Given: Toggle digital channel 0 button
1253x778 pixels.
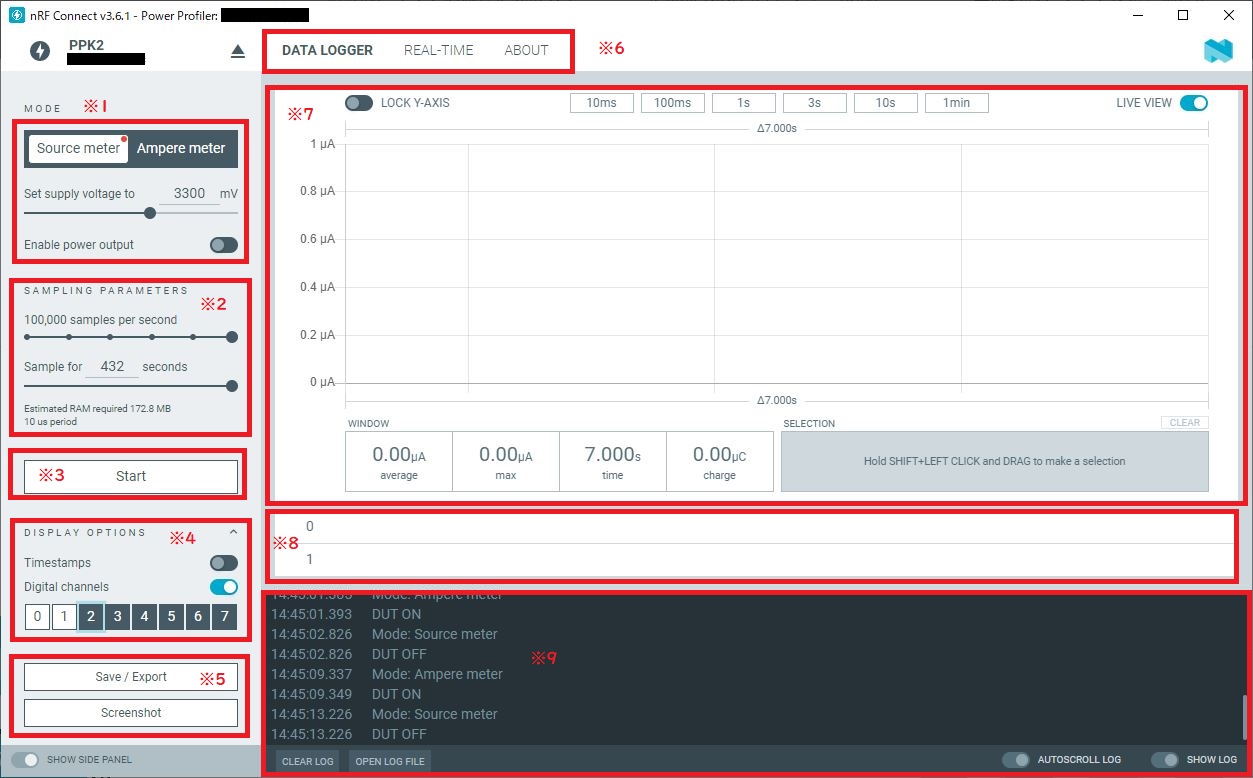Looking at the screenshot, I should [x=37, y=617].
